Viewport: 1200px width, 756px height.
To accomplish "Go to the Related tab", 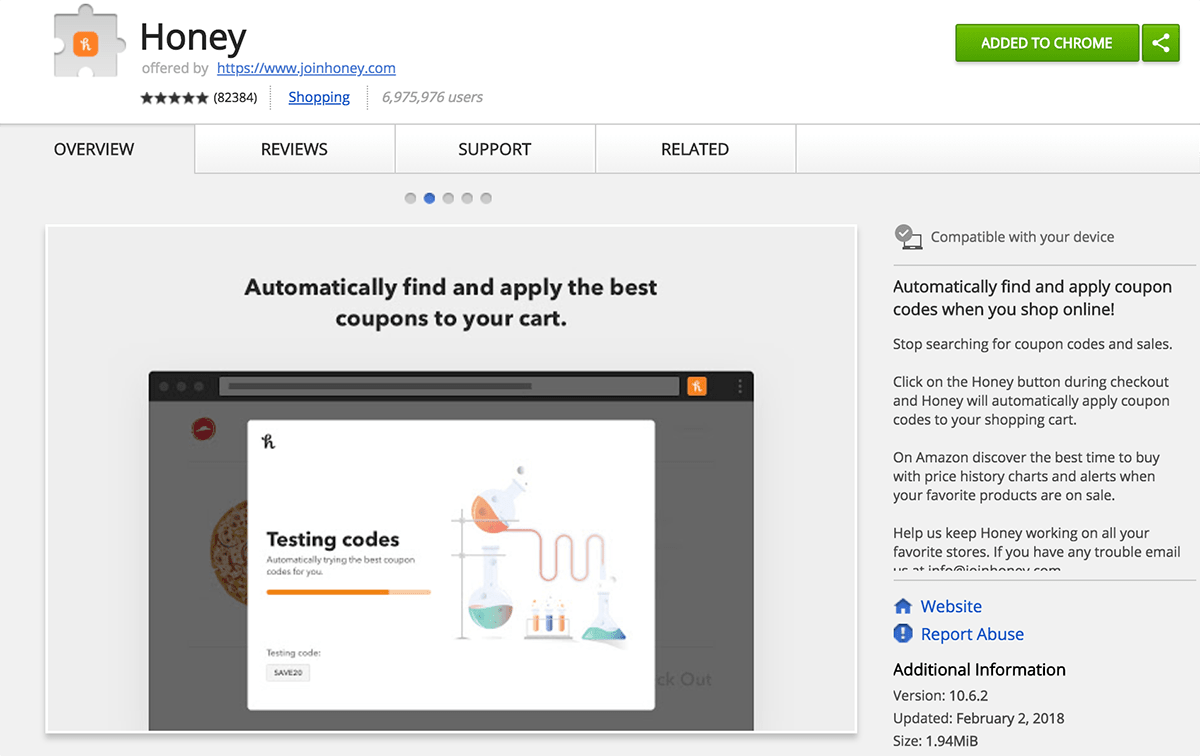I will click(x=695, y=149).
